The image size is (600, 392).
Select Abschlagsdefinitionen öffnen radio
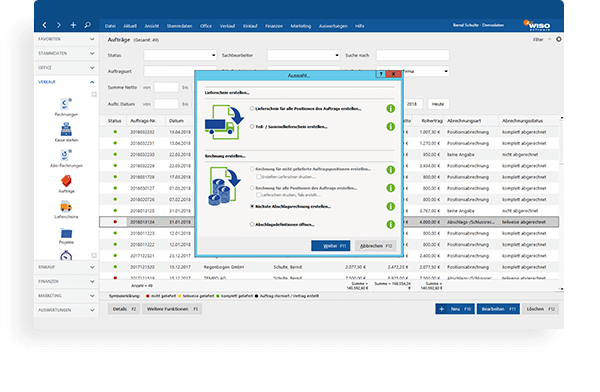[x=252, y=224]
